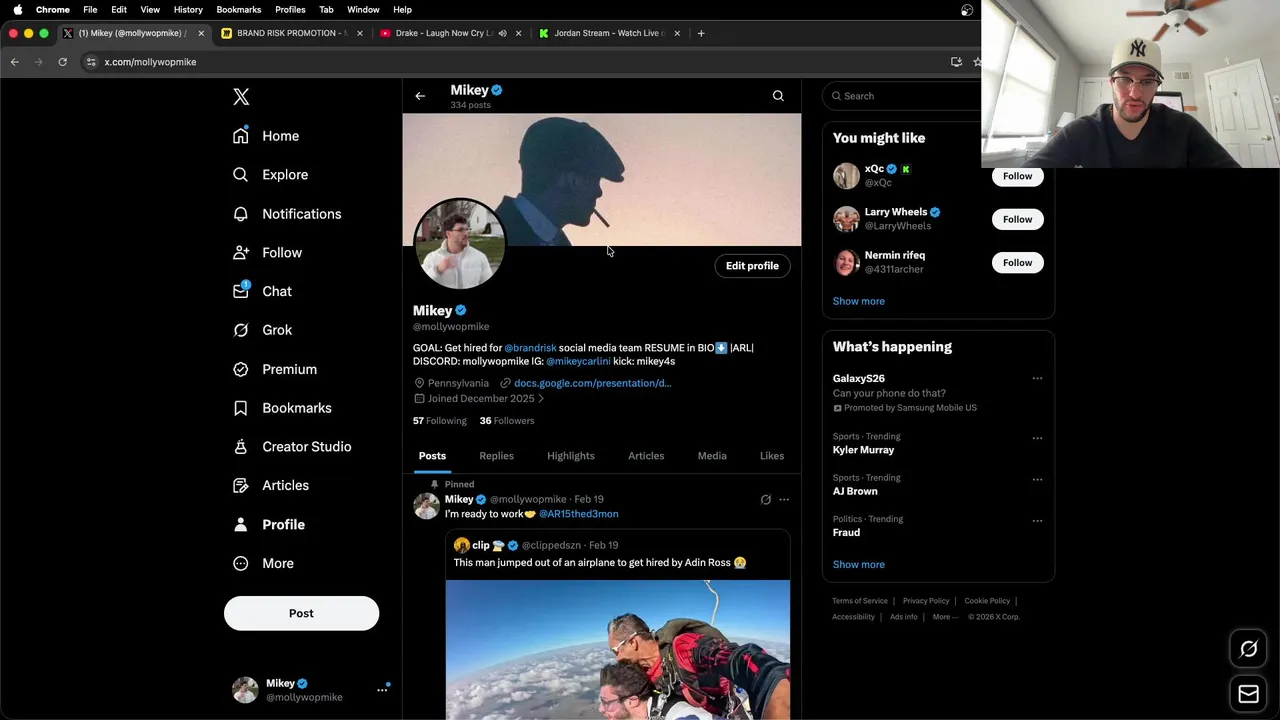Viewport: 1280px width, 720px height.
Task: Open the profile avatar picture
Action: [x=460, y=245]
